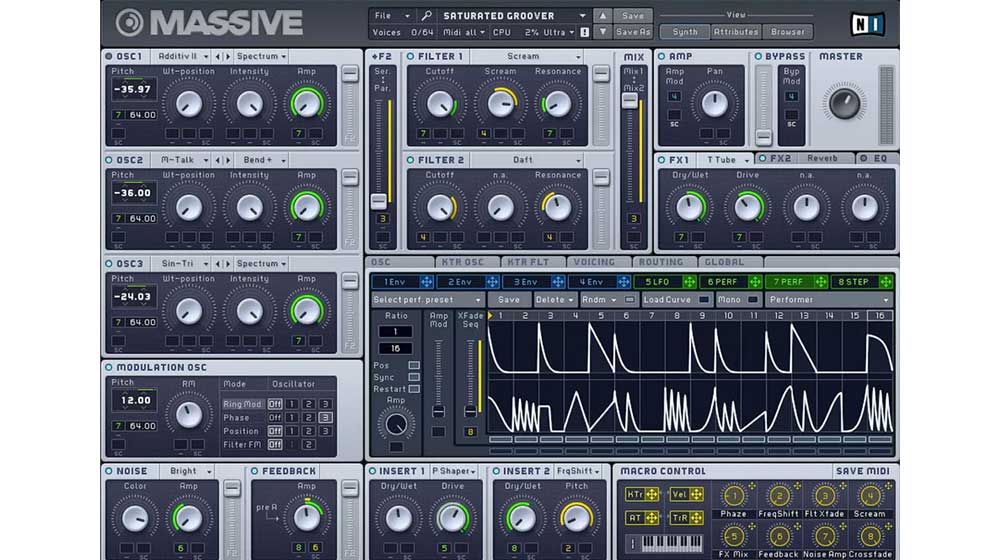The image size is (1000, 560).
Task: Click the 6 PERF drag-cross modulation handle
Action: point(754,281)
